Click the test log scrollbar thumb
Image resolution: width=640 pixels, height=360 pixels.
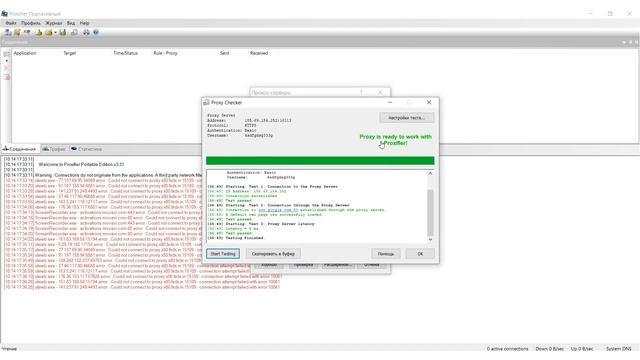[430, 212]
